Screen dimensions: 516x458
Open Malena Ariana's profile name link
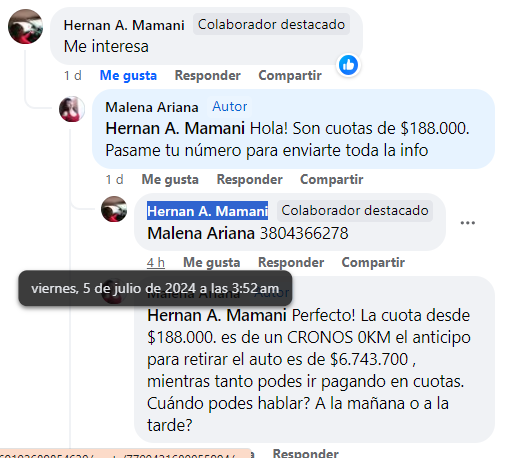click(x=152, y=107)
